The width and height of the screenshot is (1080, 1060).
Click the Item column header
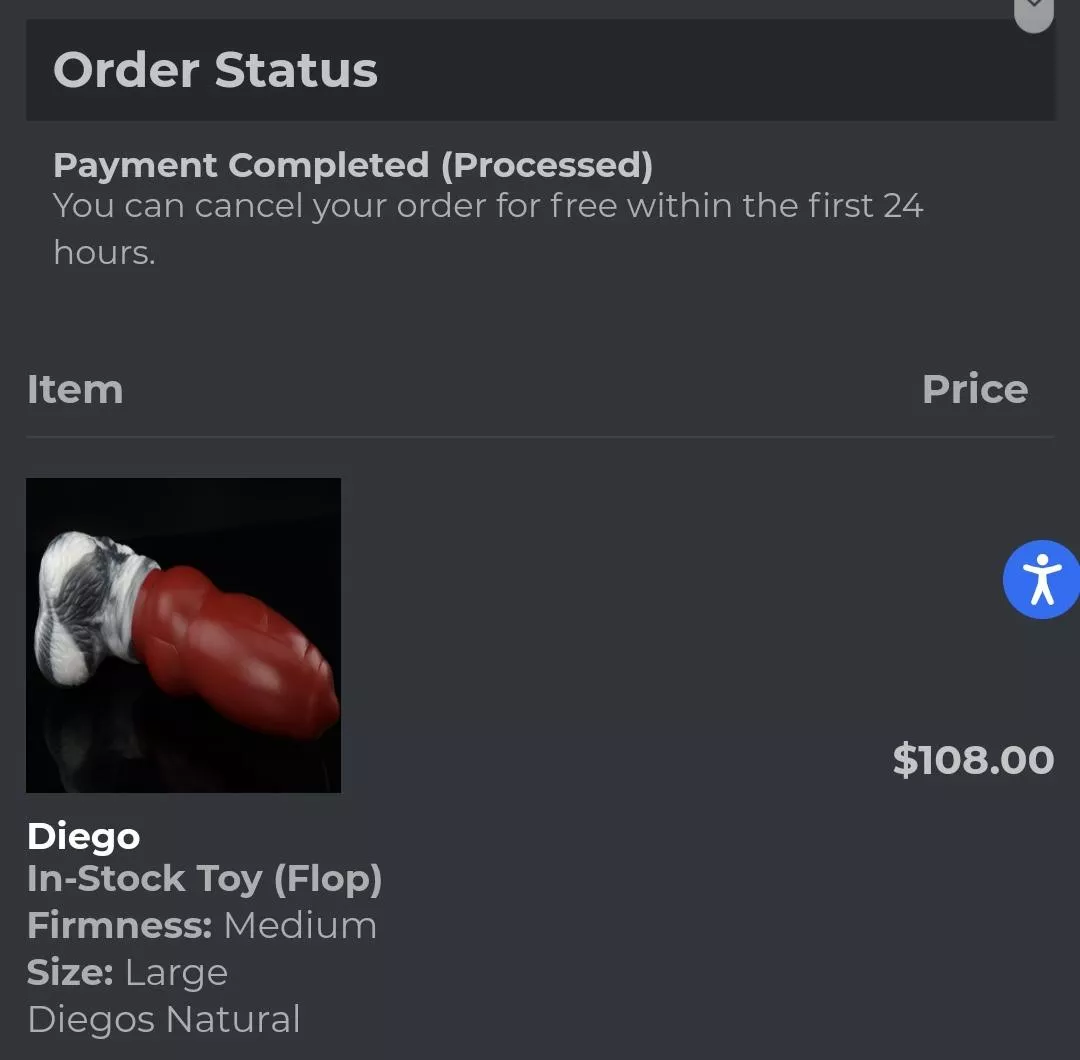tap(75, 389)
